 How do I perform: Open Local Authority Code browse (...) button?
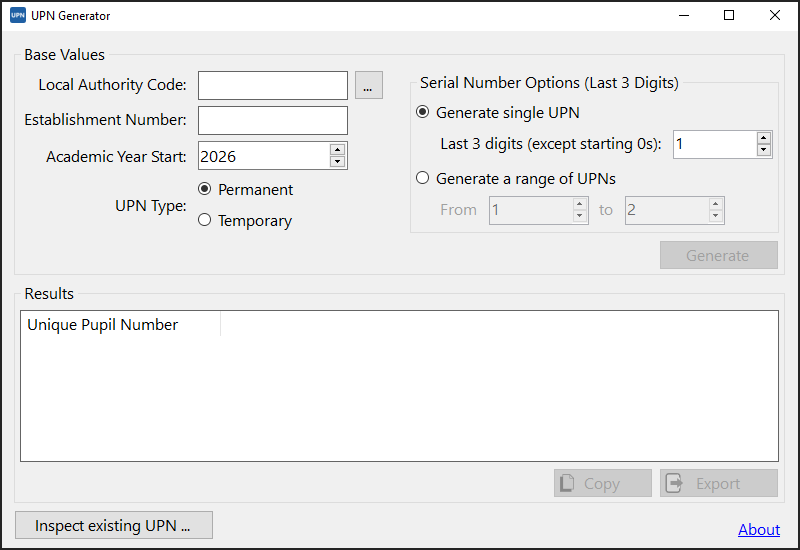(368, 85)
